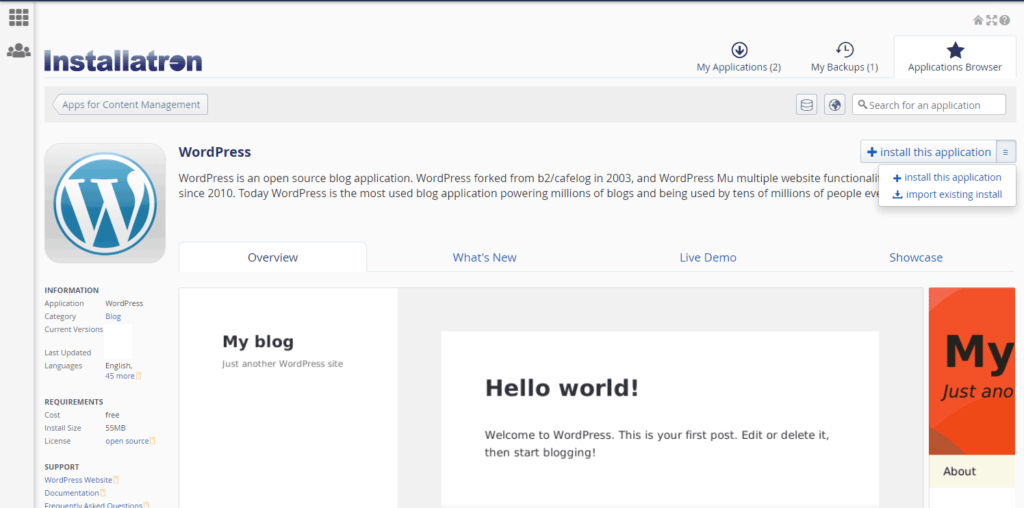
Task: Open help via the question mark icon
Action: (1004, 20)
